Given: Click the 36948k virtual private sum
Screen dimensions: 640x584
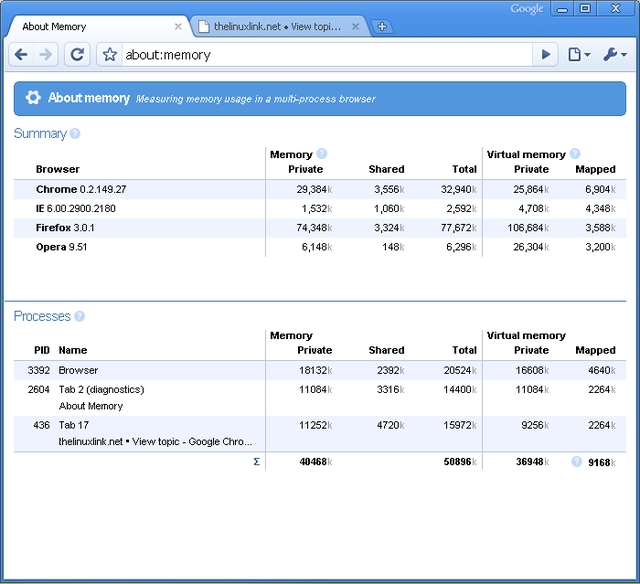Looking at the screenshot, I should click(x=532, y=462).
